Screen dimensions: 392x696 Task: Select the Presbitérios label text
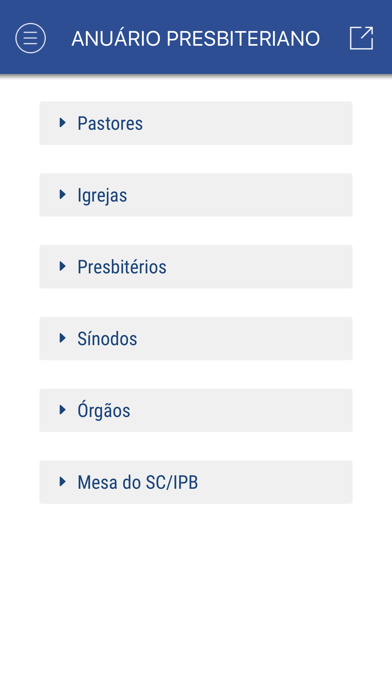(x=122, y=267)
